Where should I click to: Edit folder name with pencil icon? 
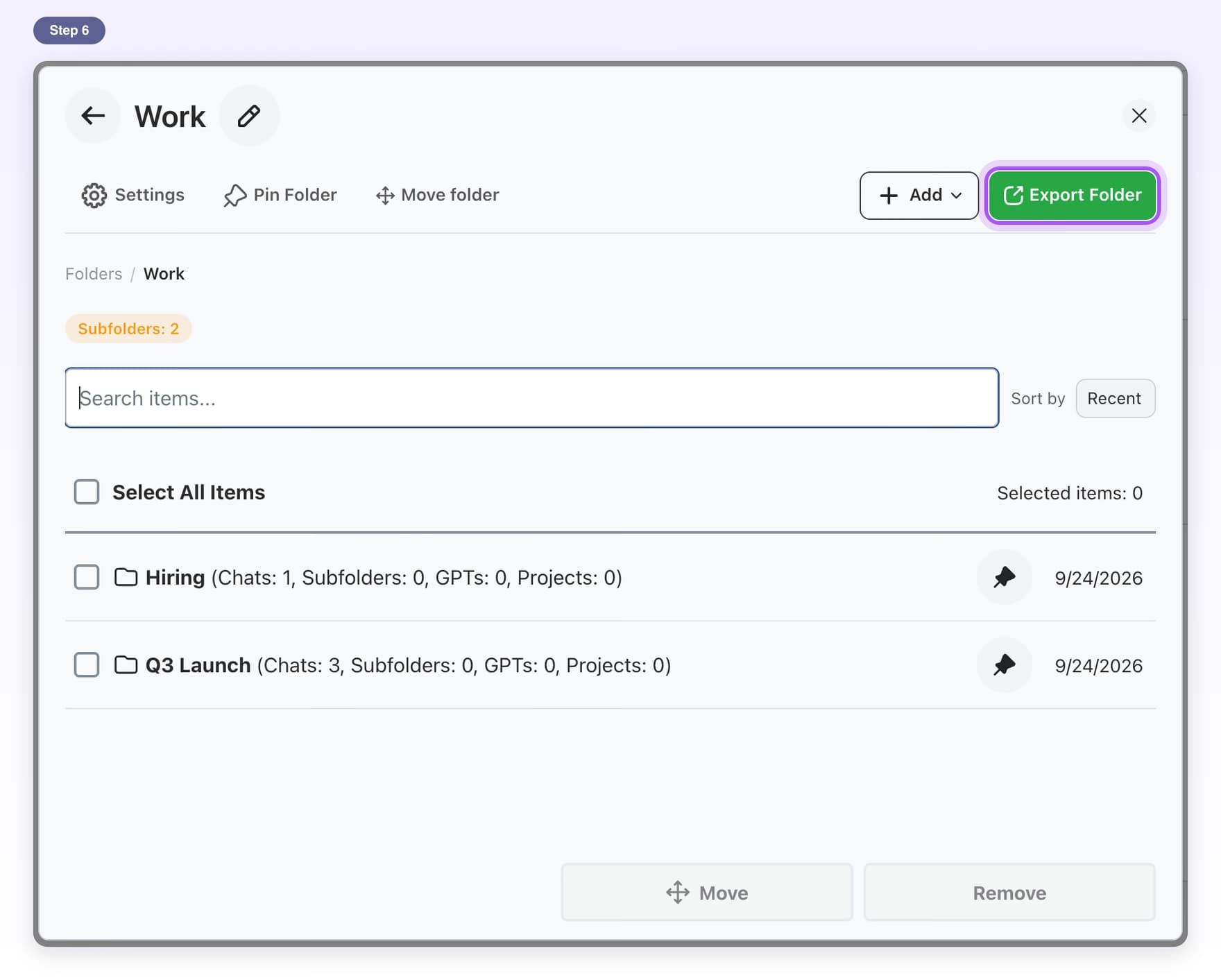pyautogui.click(x=249, y=116)
